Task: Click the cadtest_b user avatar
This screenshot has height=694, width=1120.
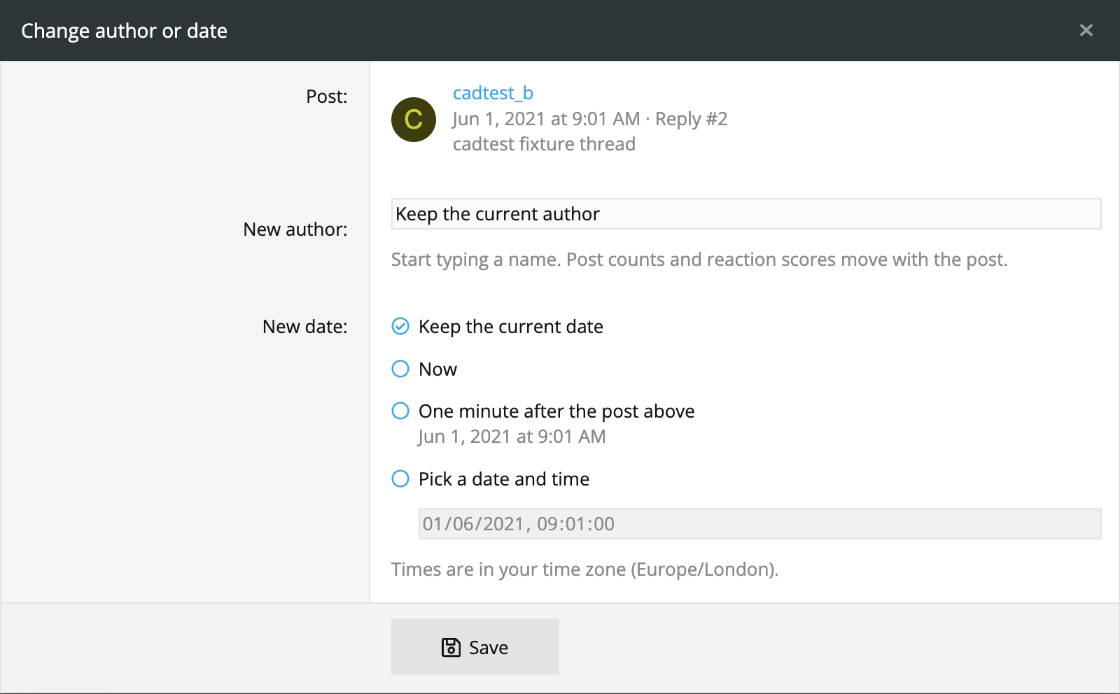Action: coord(414,119)
